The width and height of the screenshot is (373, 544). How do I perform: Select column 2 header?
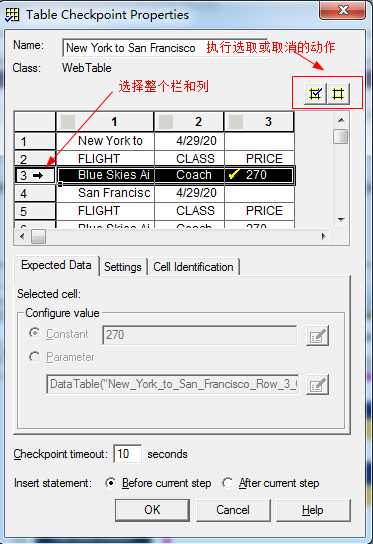tap(189, 122)
